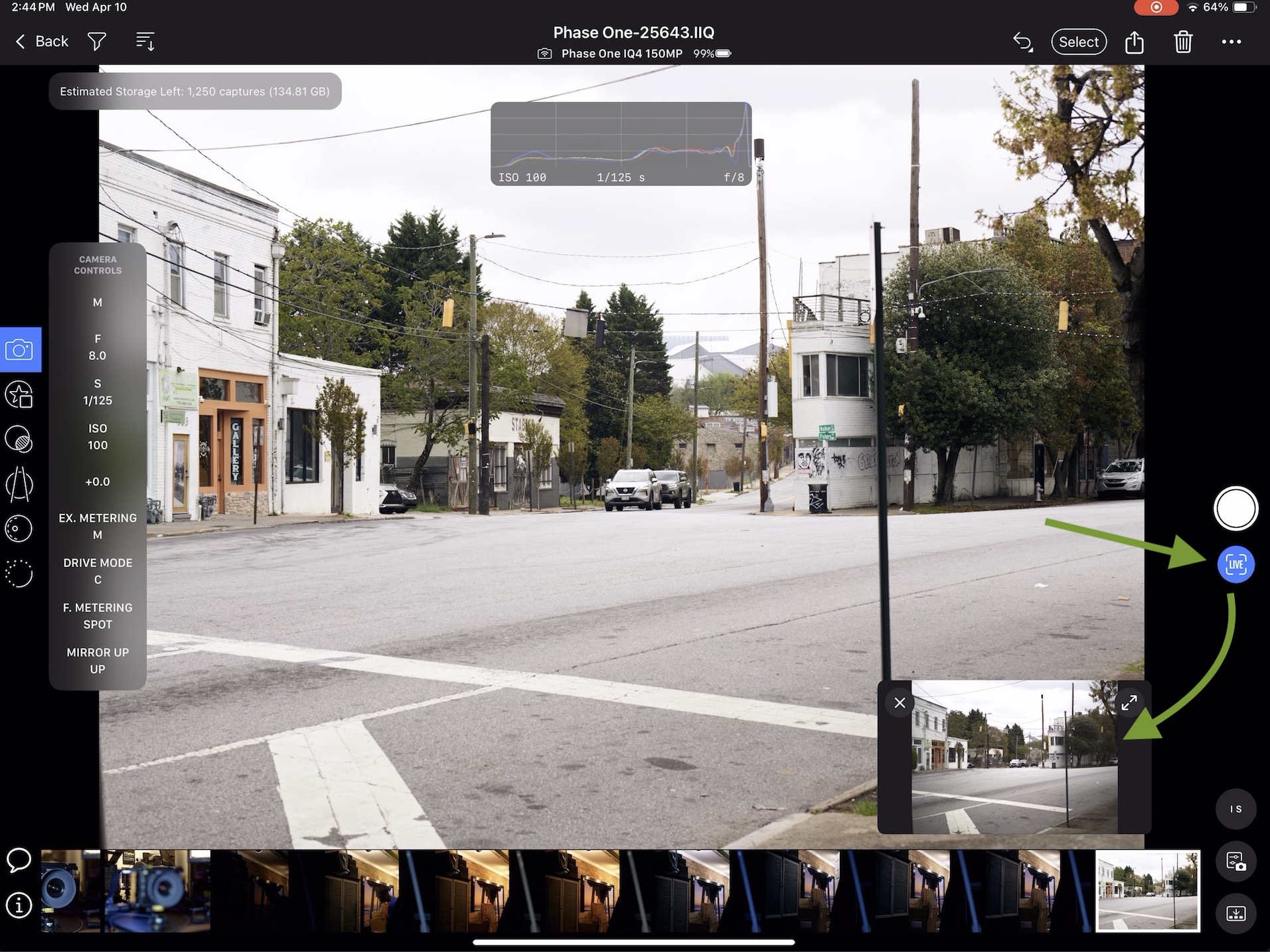Toggle the IS button on the right
1270x952 pixels.
[x=1236, y=809]
